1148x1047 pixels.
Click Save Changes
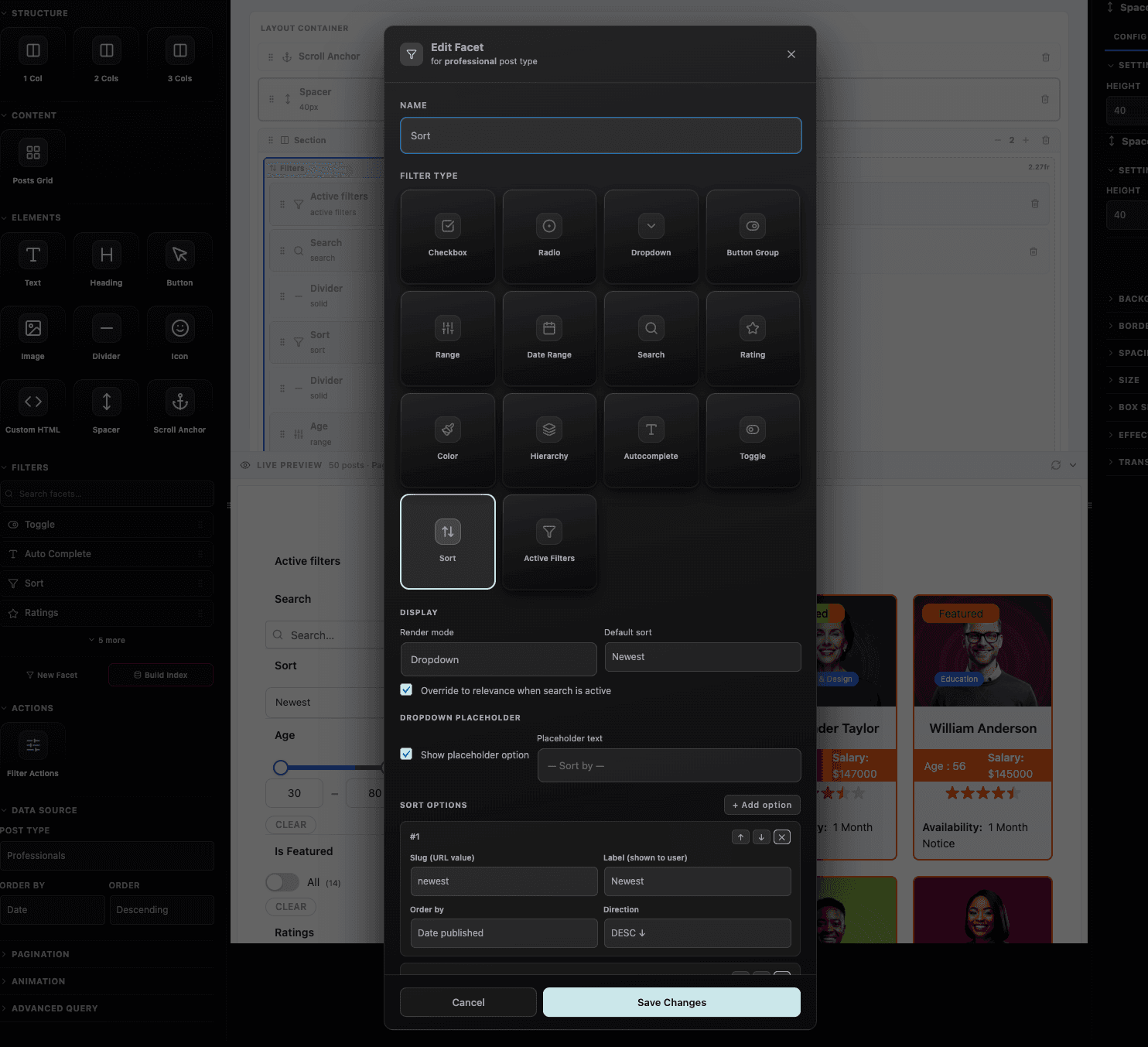coord(671,1002)
